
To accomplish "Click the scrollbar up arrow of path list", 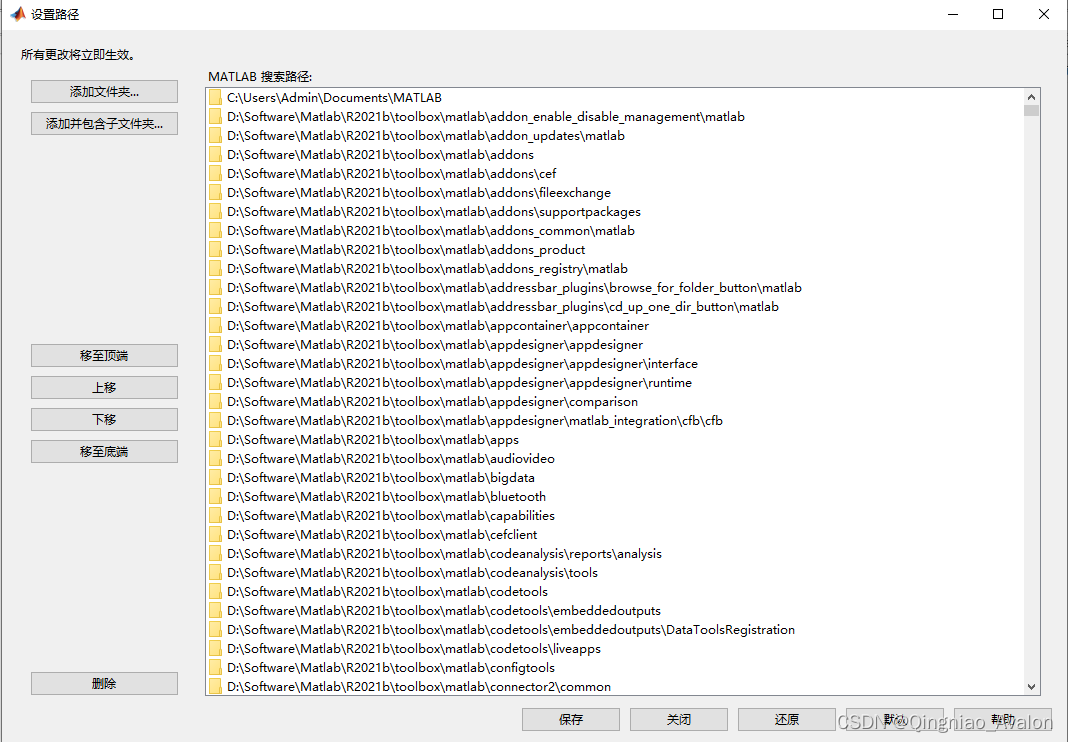I will pyautogui.click(x=1031, y=97).
